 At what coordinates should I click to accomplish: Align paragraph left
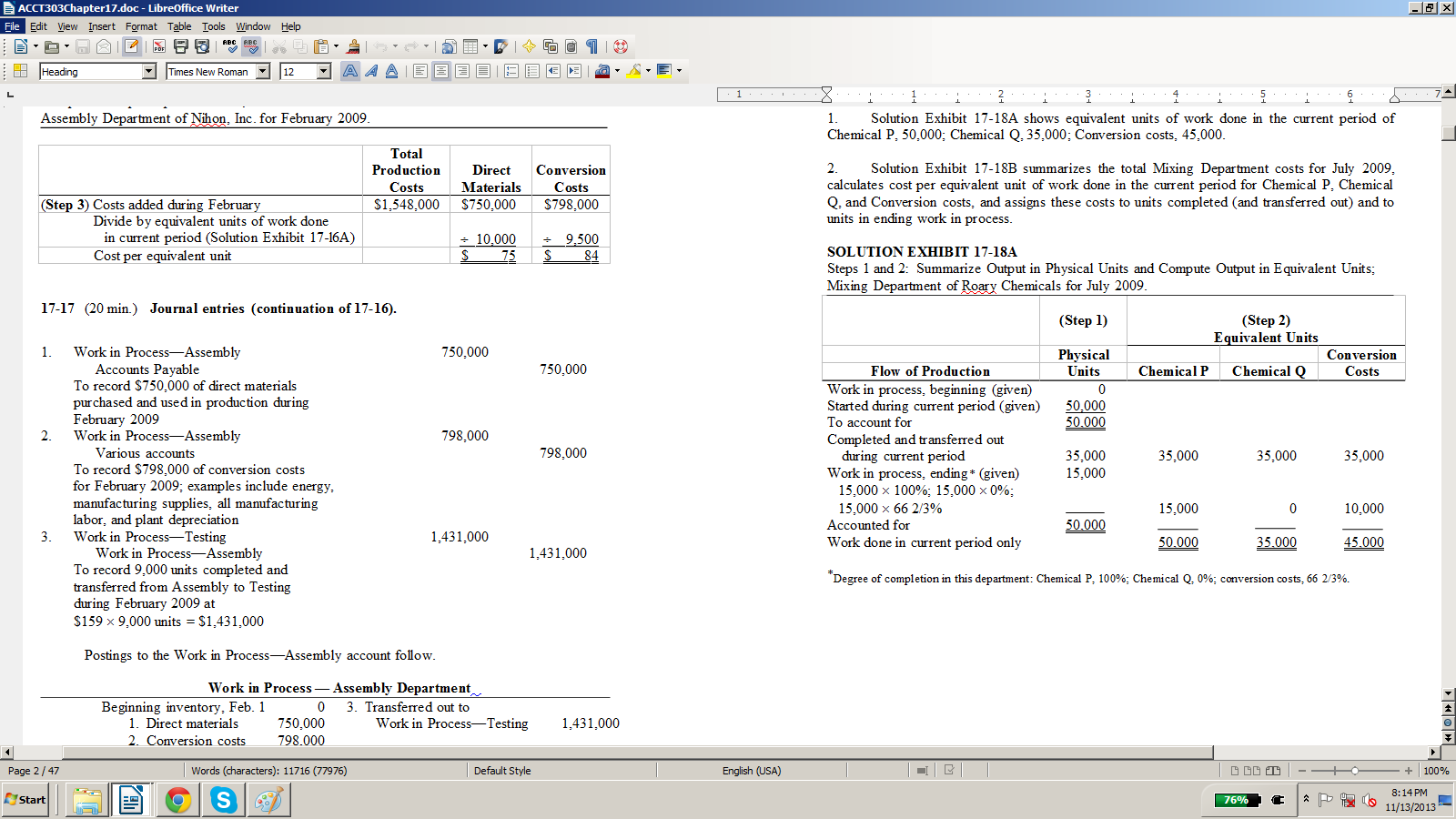pos(420,71)
